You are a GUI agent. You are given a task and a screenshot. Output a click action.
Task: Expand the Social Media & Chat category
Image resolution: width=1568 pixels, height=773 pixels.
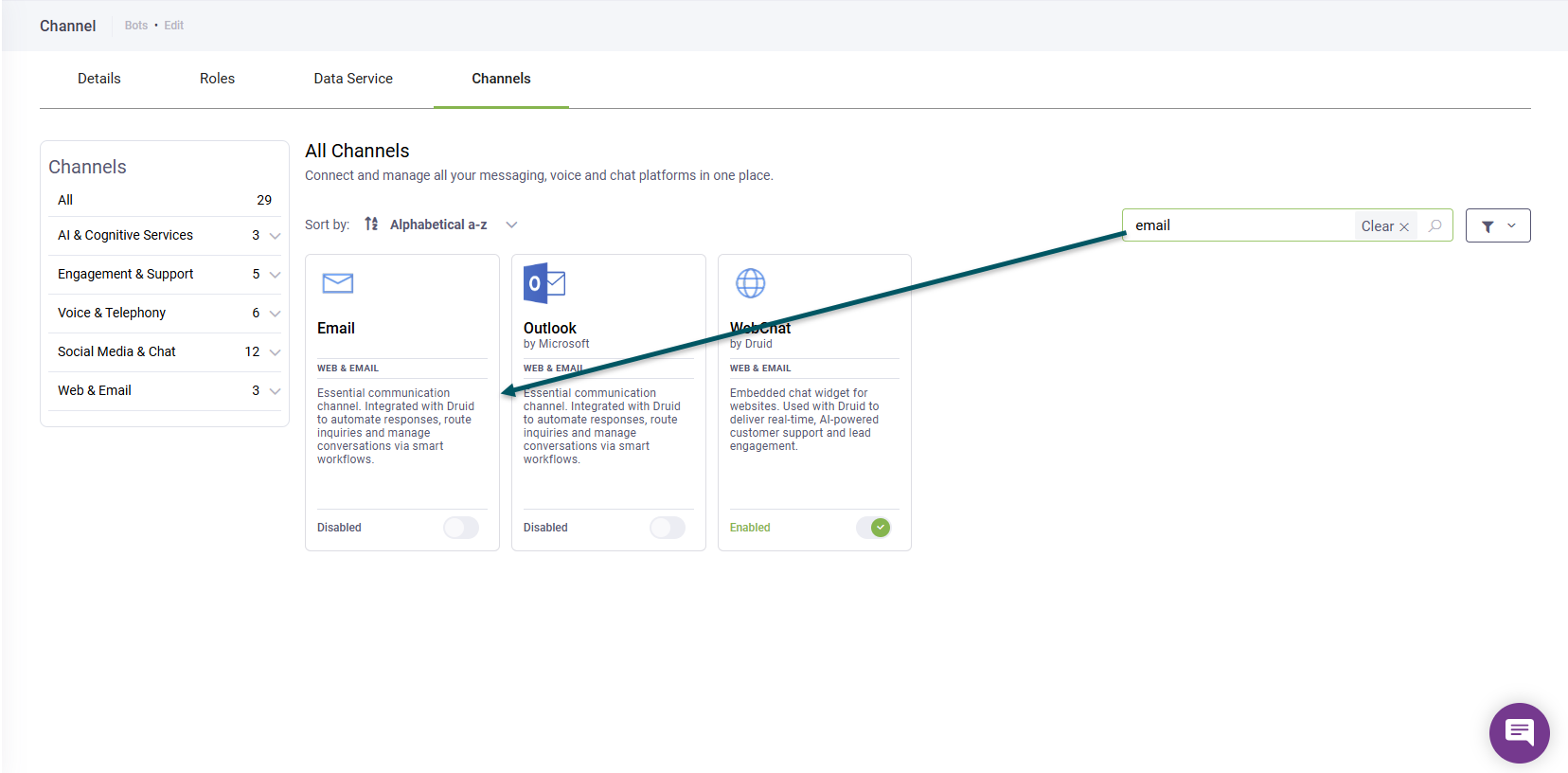275,352
